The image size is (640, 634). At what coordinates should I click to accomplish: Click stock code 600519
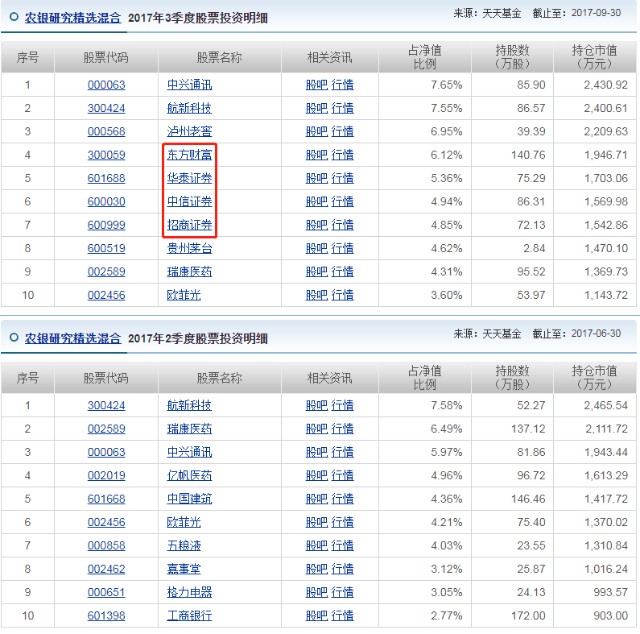tap(106, 248)
